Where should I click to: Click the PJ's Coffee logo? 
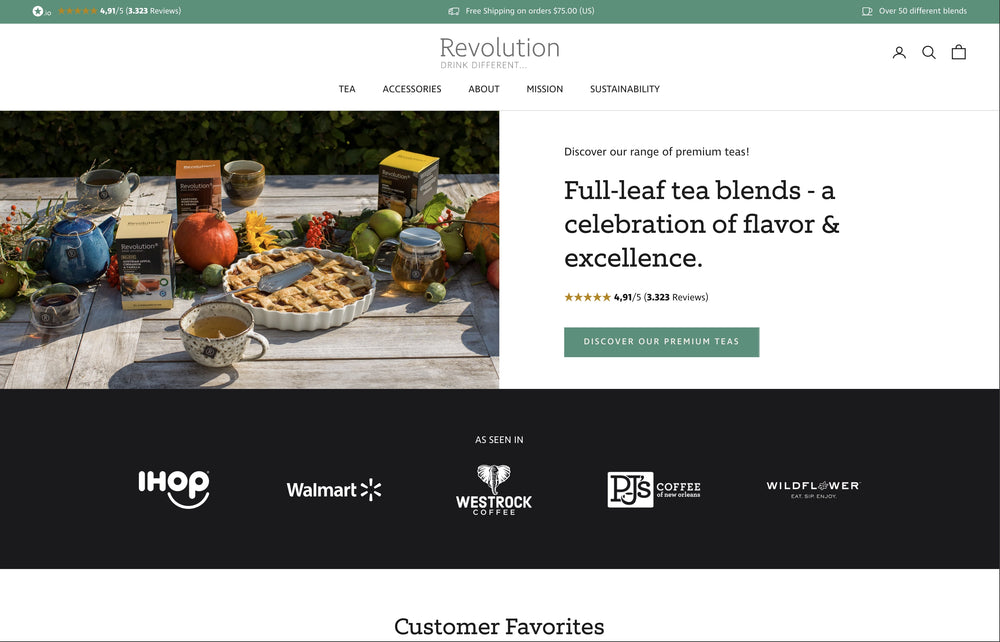654,490
